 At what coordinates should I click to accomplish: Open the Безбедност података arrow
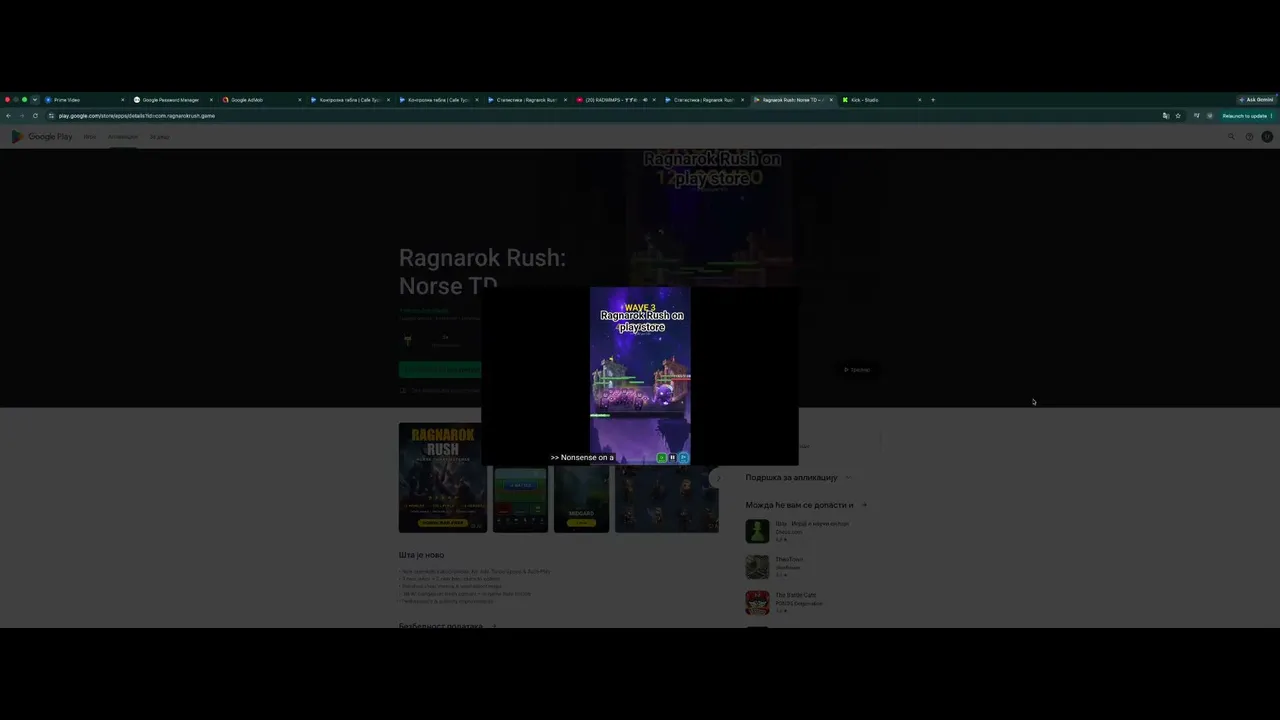click(x=494, y=626)
